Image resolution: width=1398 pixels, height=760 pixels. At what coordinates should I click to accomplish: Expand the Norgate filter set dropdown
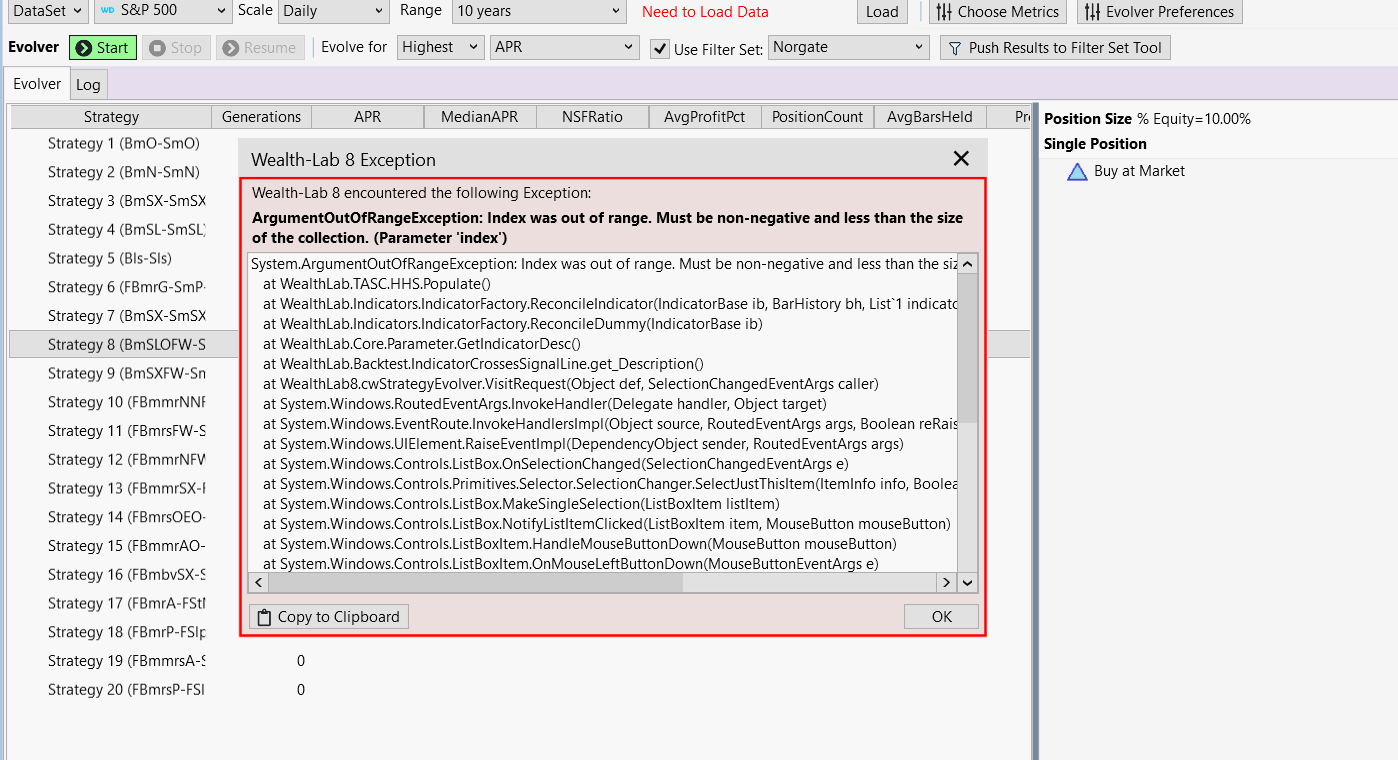[x=849, y=47]
